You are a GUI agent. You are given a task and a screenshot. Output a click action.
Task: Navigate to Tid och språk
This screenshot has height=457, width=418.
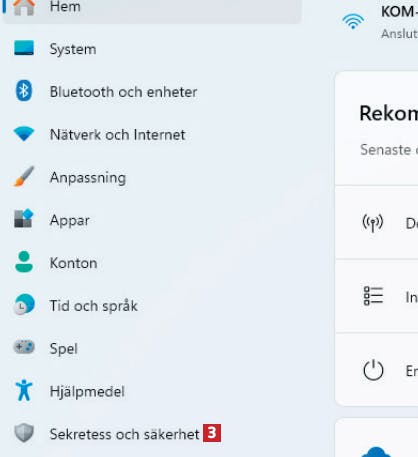(94, 306)
